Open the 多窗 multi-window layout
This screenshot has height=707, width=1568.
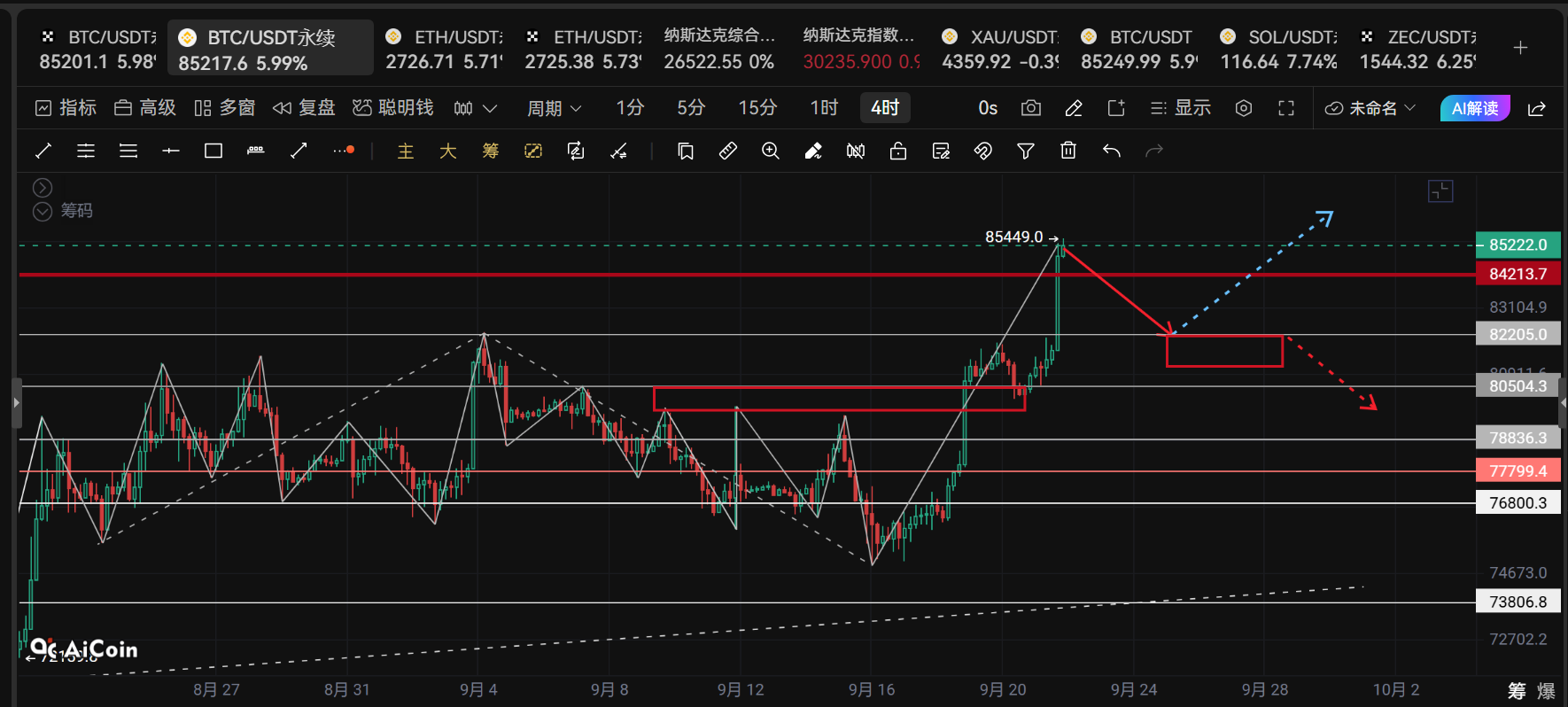click(225, 108)
